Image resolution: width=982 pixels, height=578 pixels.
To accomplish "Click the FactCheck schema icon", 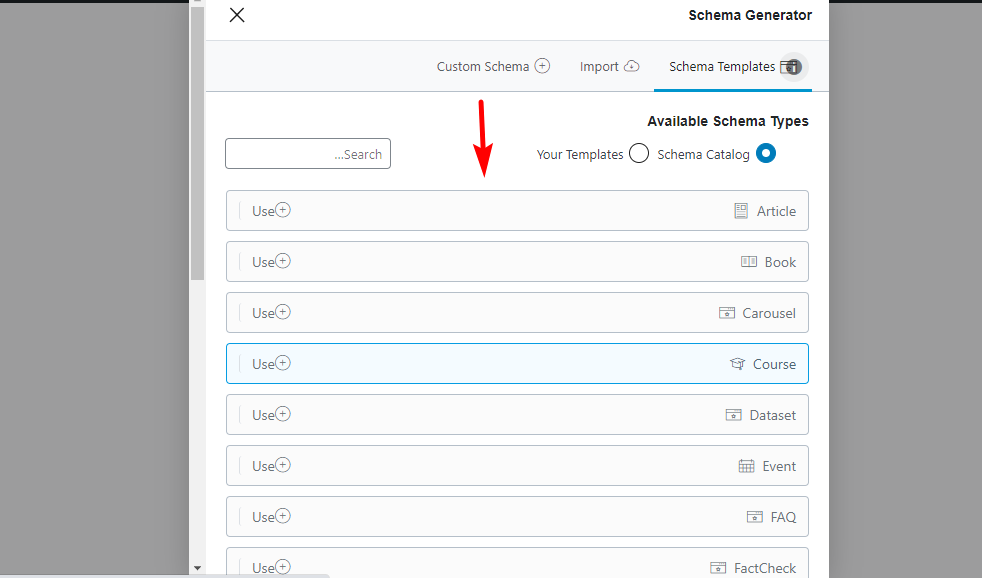I will click(x=719, y=568).
